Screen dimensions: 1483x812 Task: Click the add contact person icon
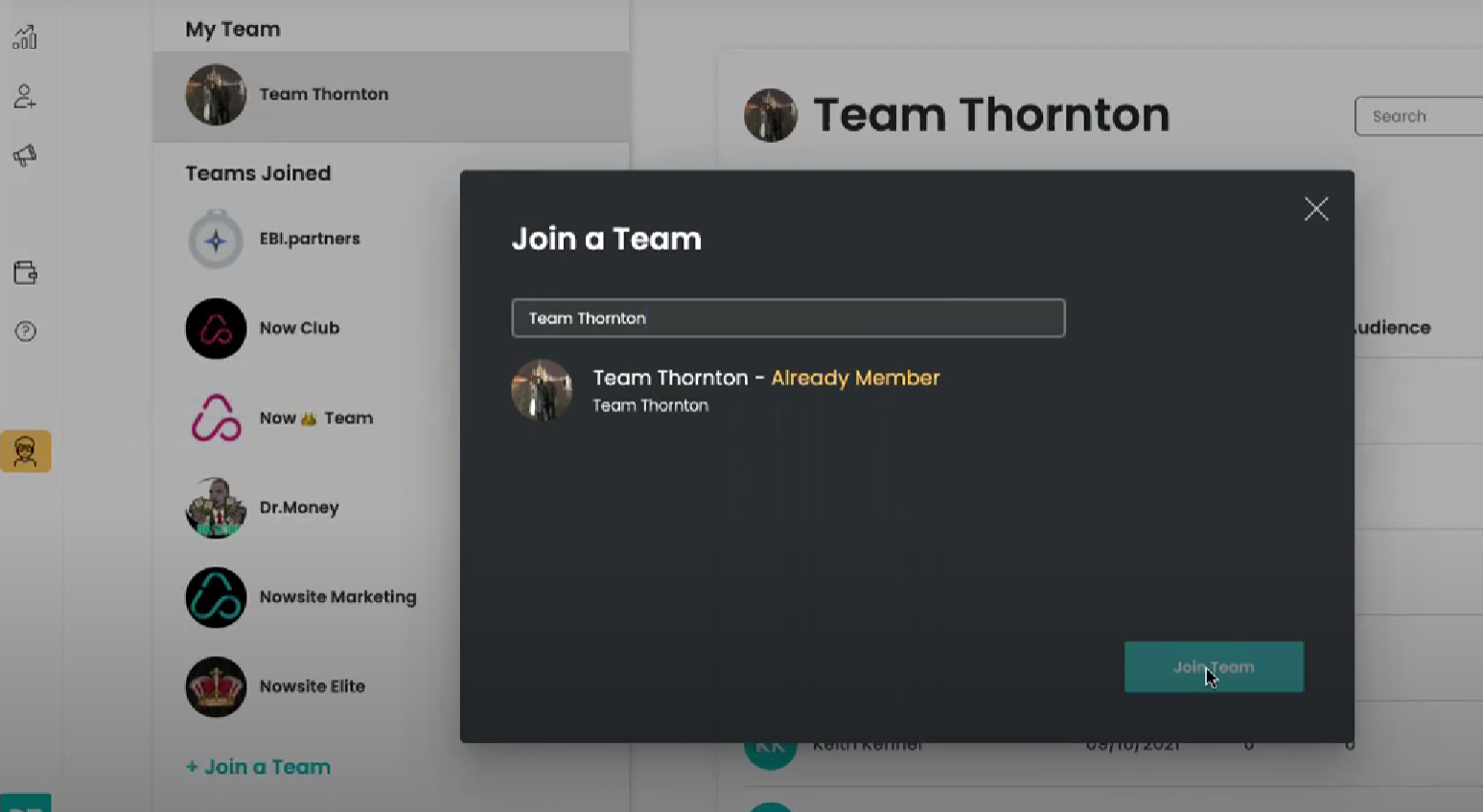[x=25, y=97]
